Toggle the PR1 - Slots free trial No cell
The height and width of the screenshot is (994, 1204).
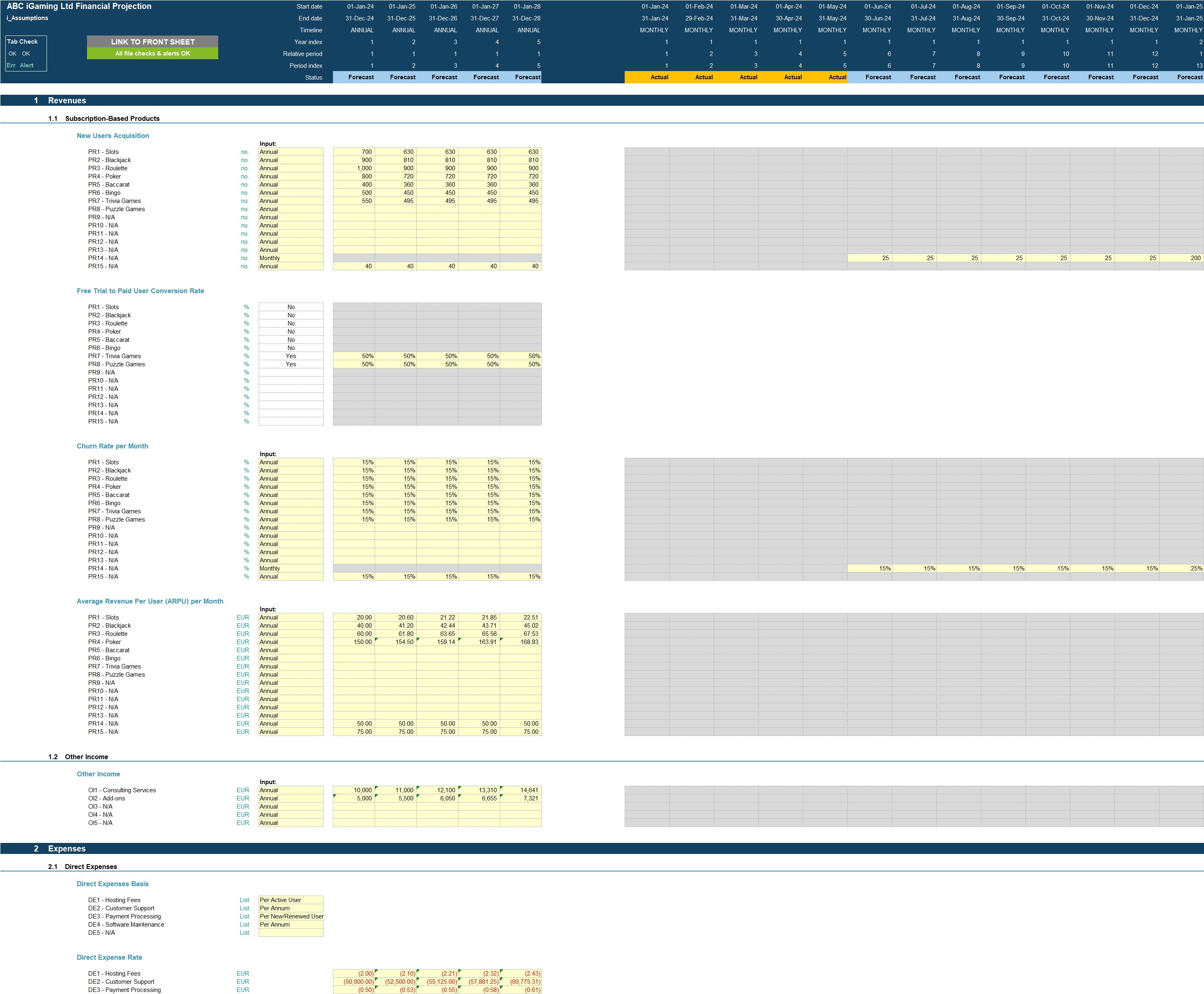(x=290, y=307)
